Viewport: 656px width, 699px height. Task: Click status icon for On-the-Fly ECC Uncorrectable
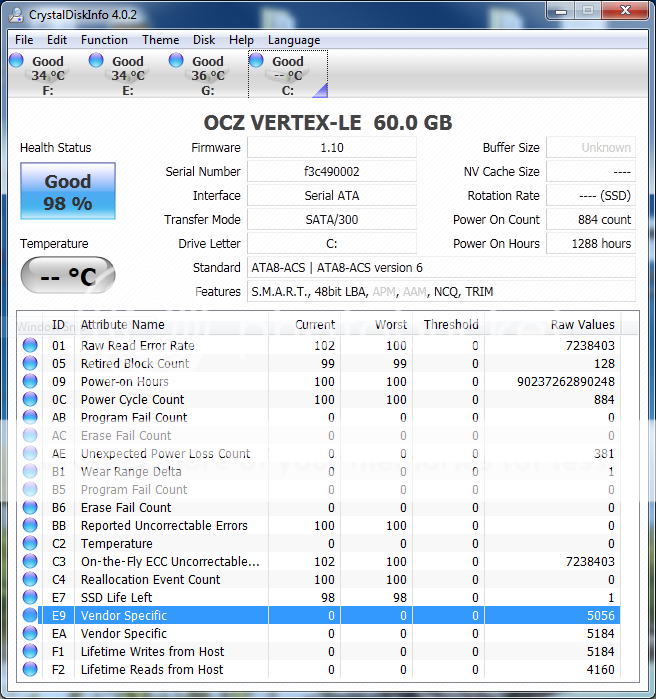click(30, 562)
